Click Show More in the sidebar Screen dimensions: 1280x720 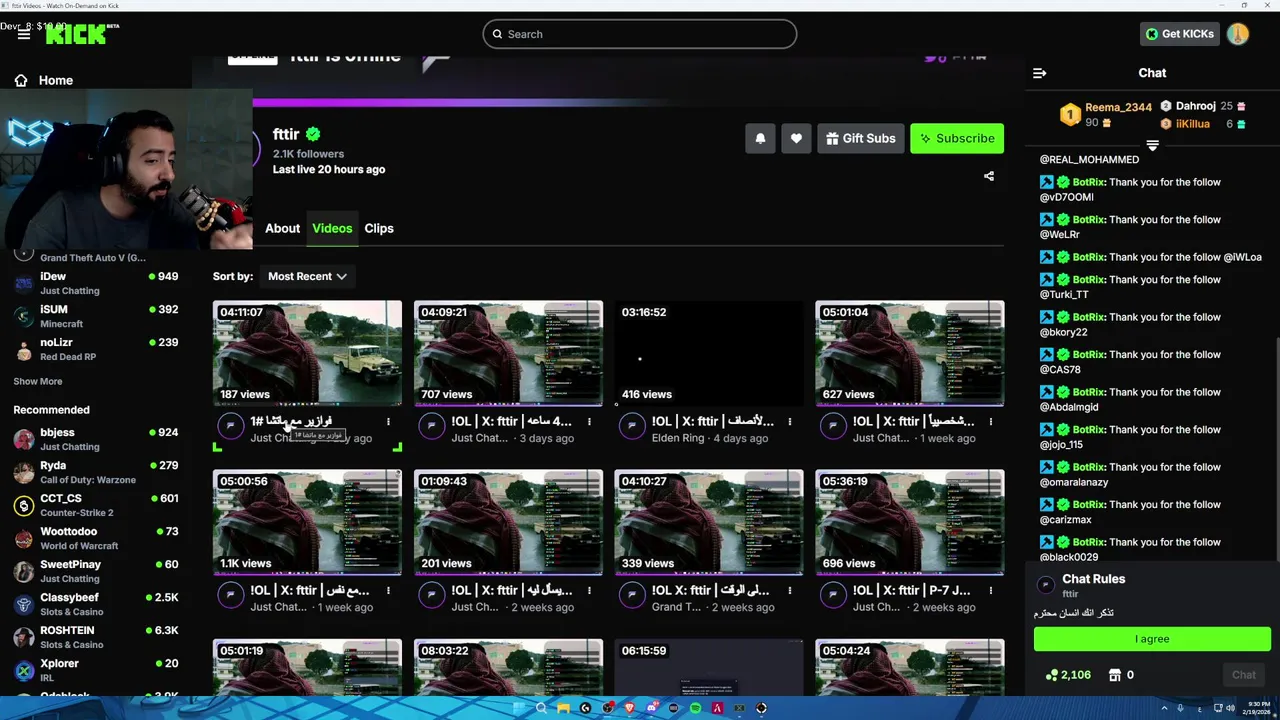38,381
